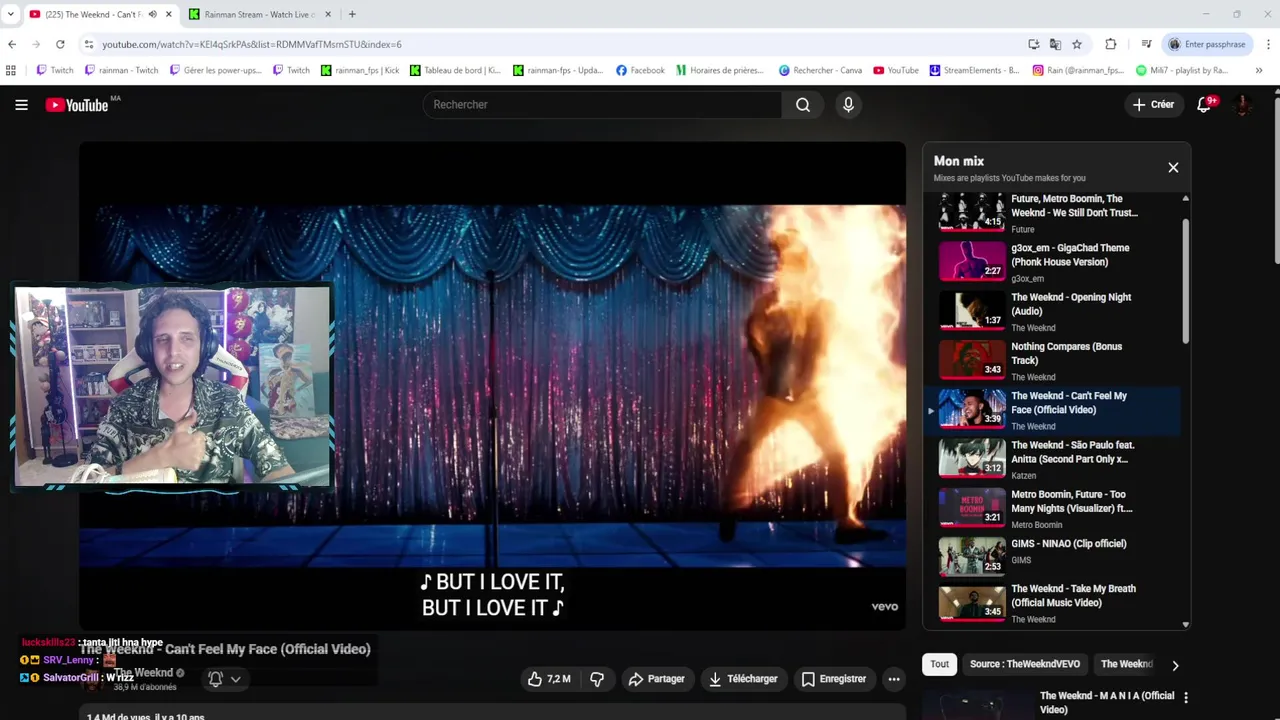The height and width of the screenshot is (720, 1280).
Task: Open Chrome three-dot menu
Action: coord(1268,44)
